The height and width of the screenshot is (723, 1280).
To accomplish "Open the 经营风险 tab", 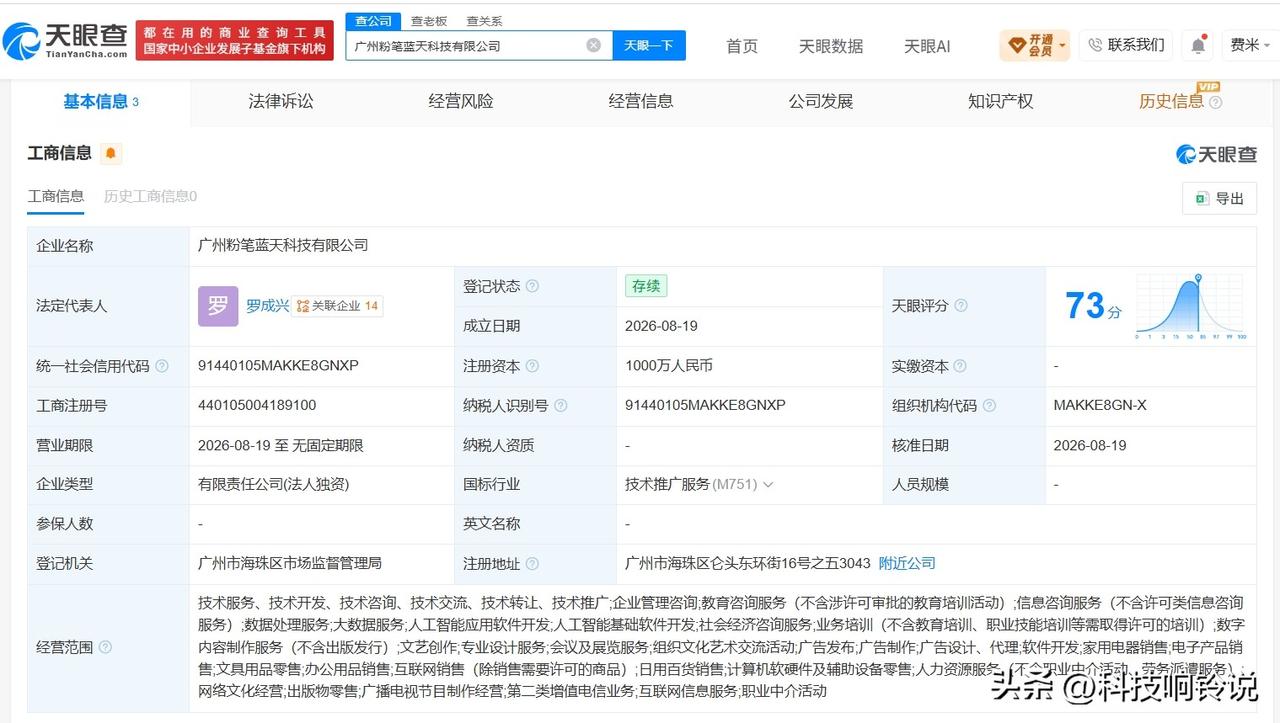I will [x=461, y=101].
